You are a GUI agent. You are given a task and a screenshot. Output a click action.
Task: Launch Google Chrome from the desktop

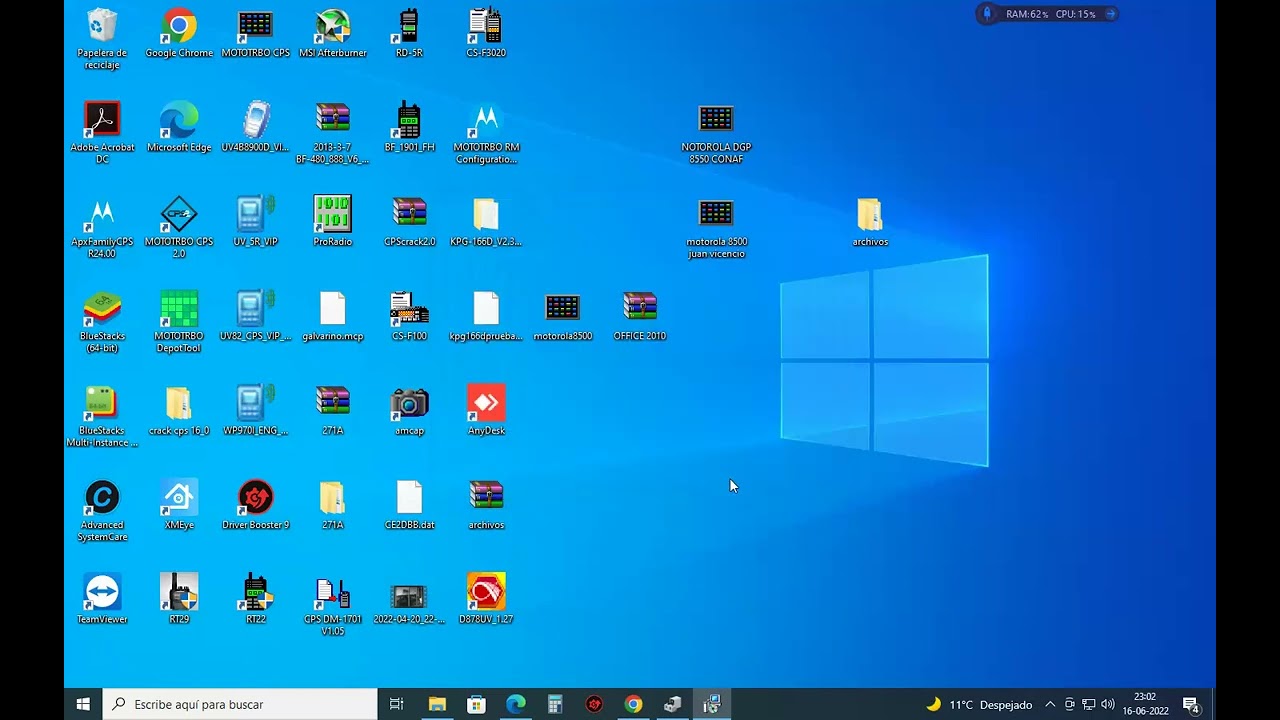pos(179,32)
